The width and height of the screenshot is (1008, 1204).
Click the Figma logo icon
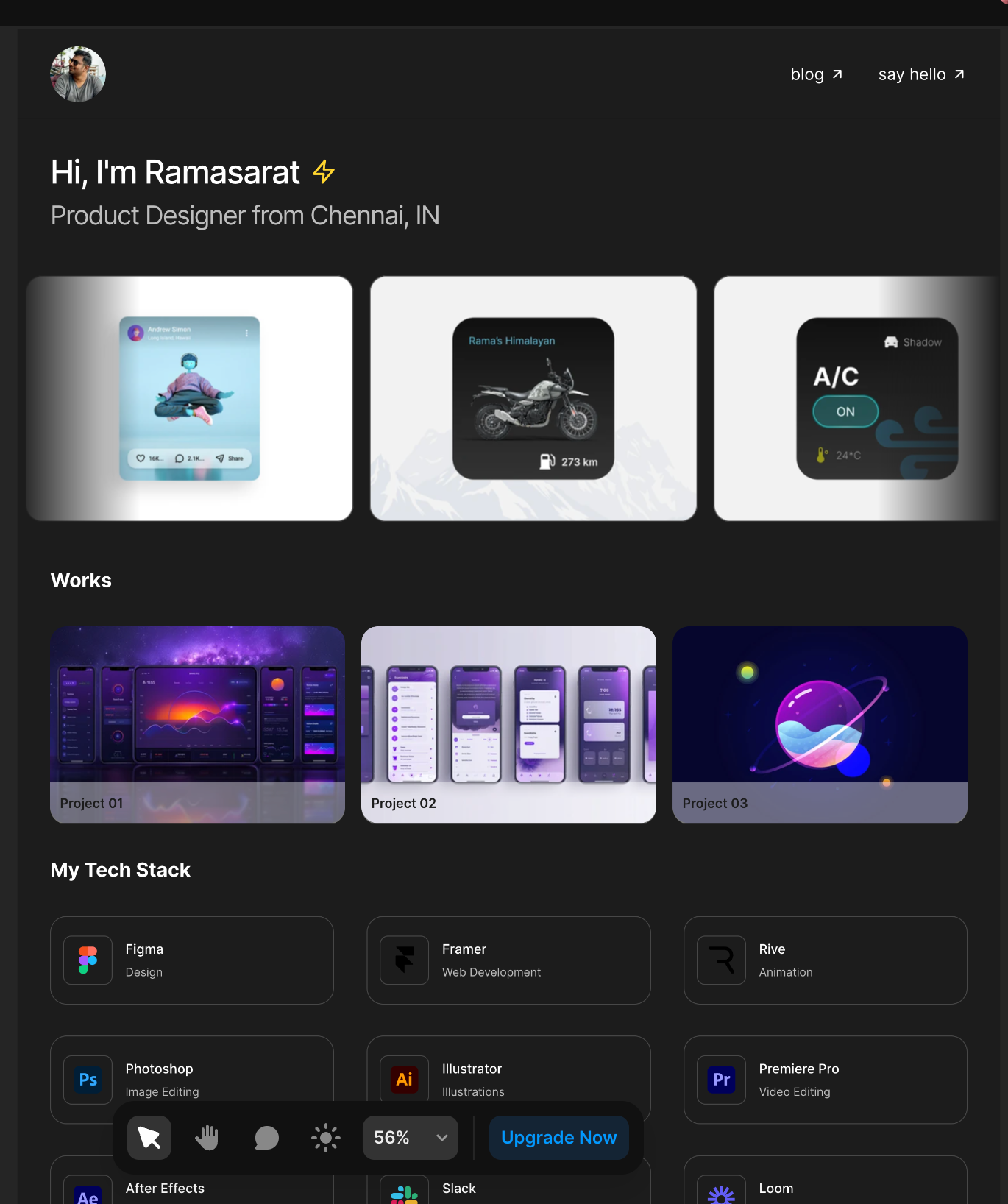[88, 960]
